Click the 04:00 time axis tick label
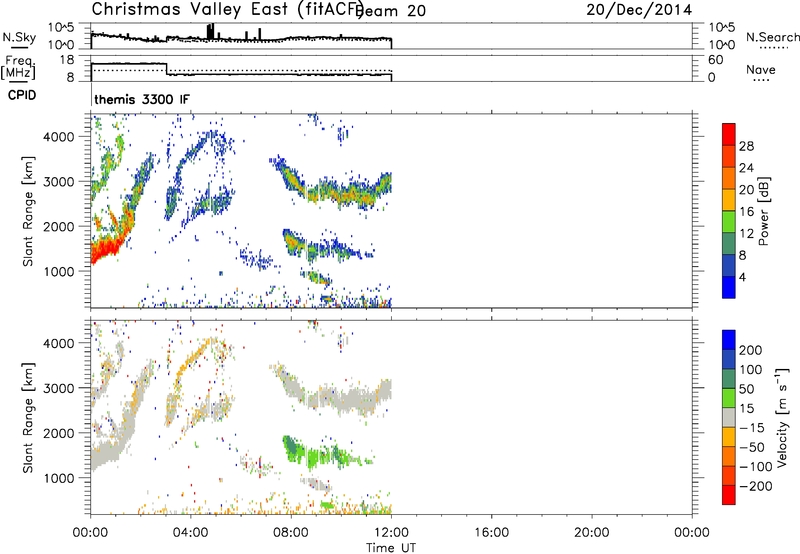The image size is (800, 554). 191,533
